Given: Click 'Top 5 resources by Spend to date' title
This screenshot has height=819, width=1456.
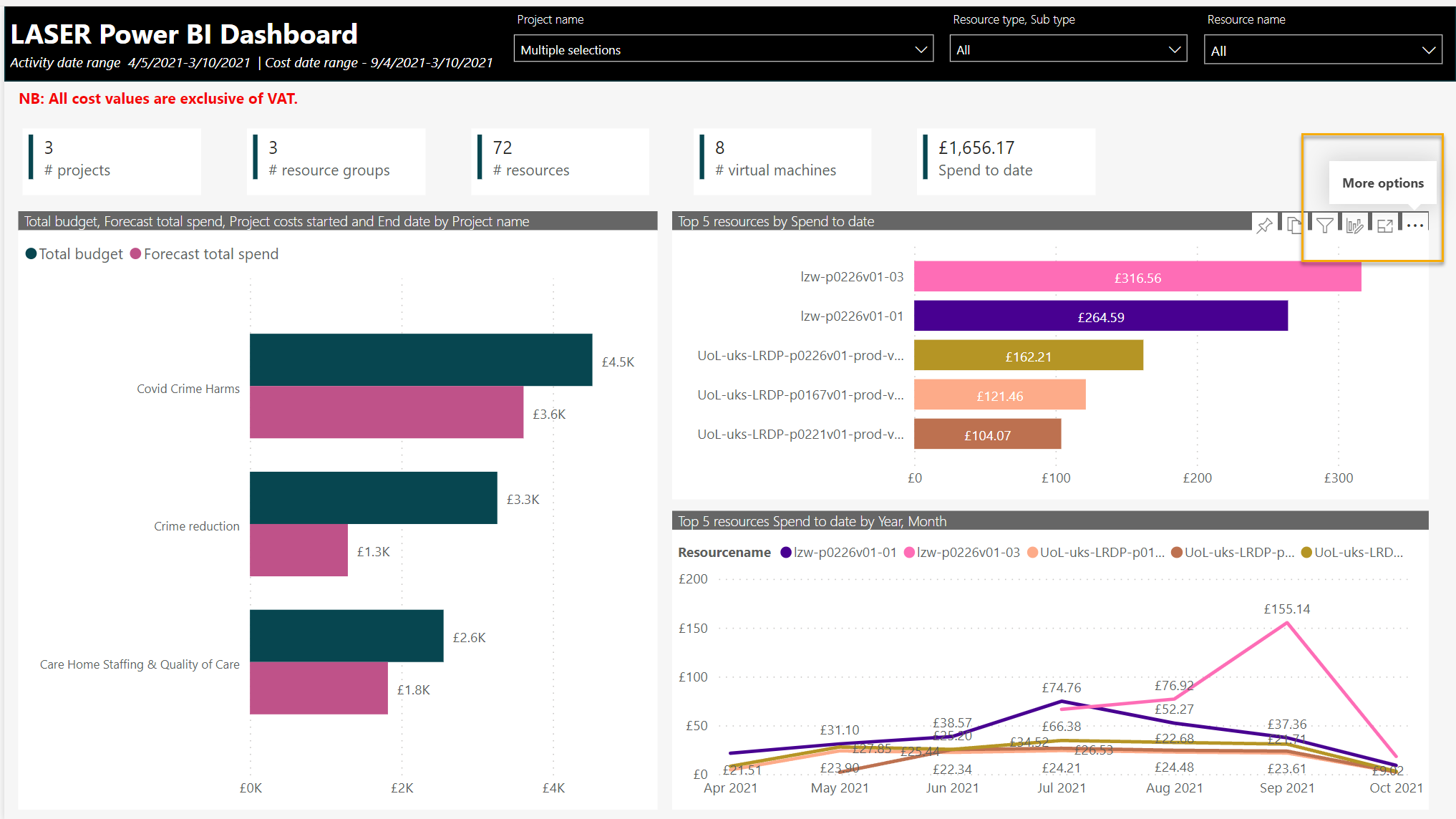Looking at the screenshot, I should click(776, 221).
